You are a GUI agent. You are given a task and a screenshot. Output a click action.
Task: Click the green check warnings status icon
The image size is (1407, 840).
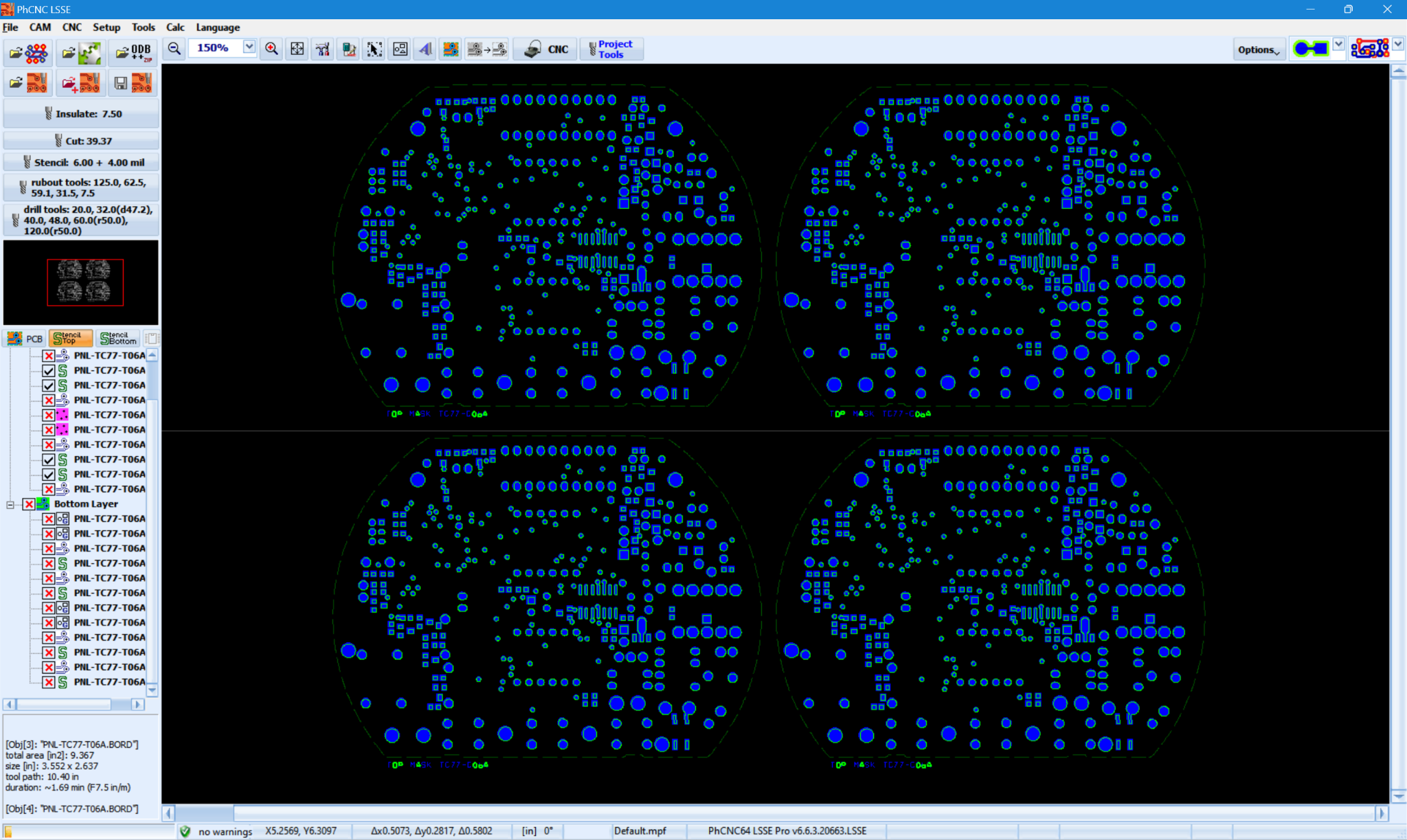(x=185, y=832)
